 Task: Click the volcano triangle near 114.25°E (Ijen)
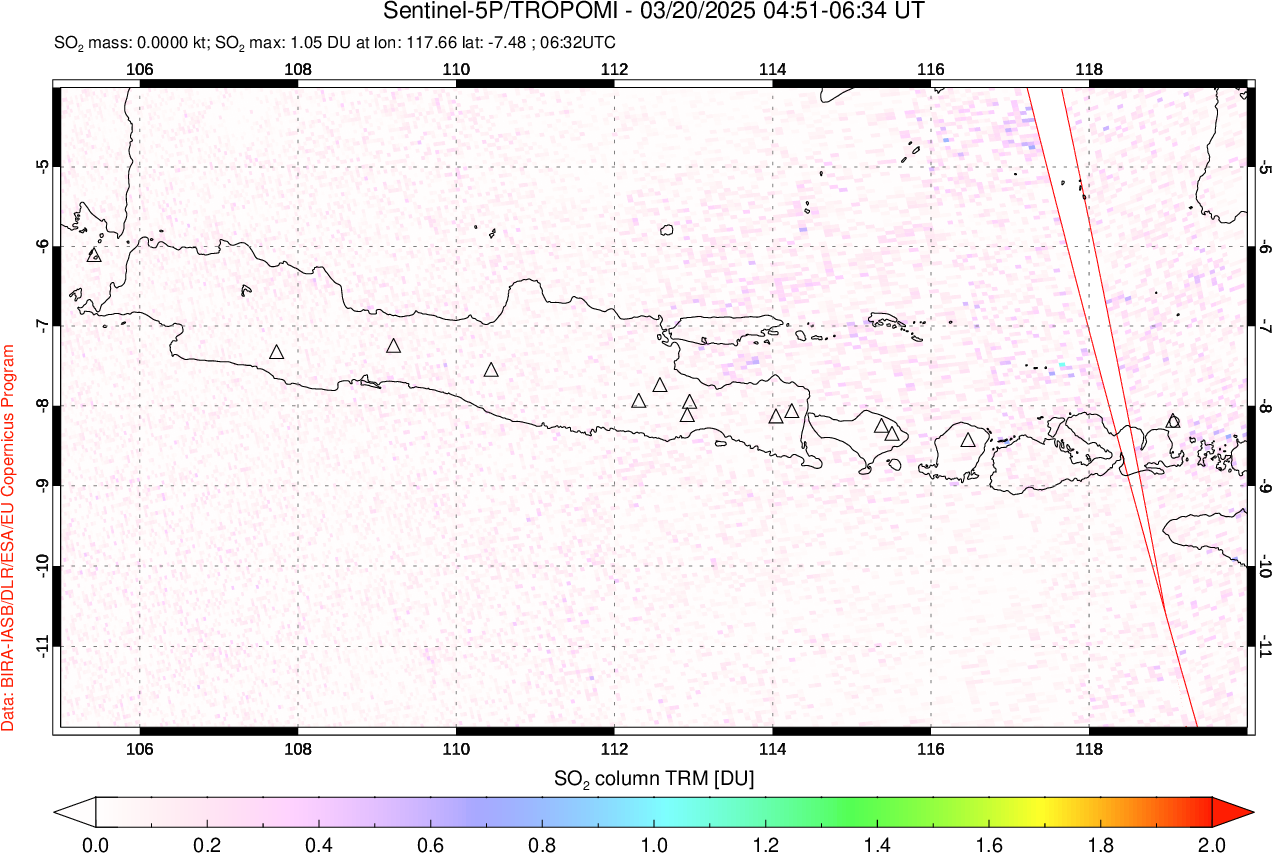(792, 411)
